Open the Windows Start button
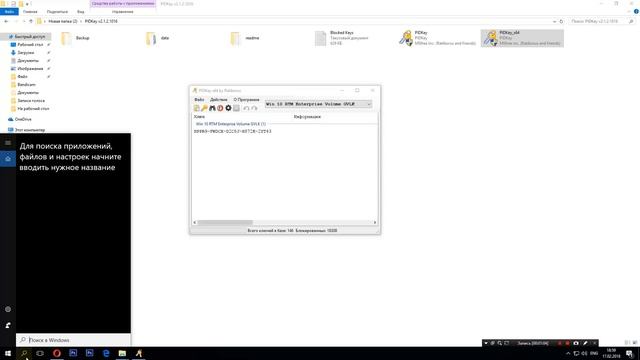 pos(8,353)
